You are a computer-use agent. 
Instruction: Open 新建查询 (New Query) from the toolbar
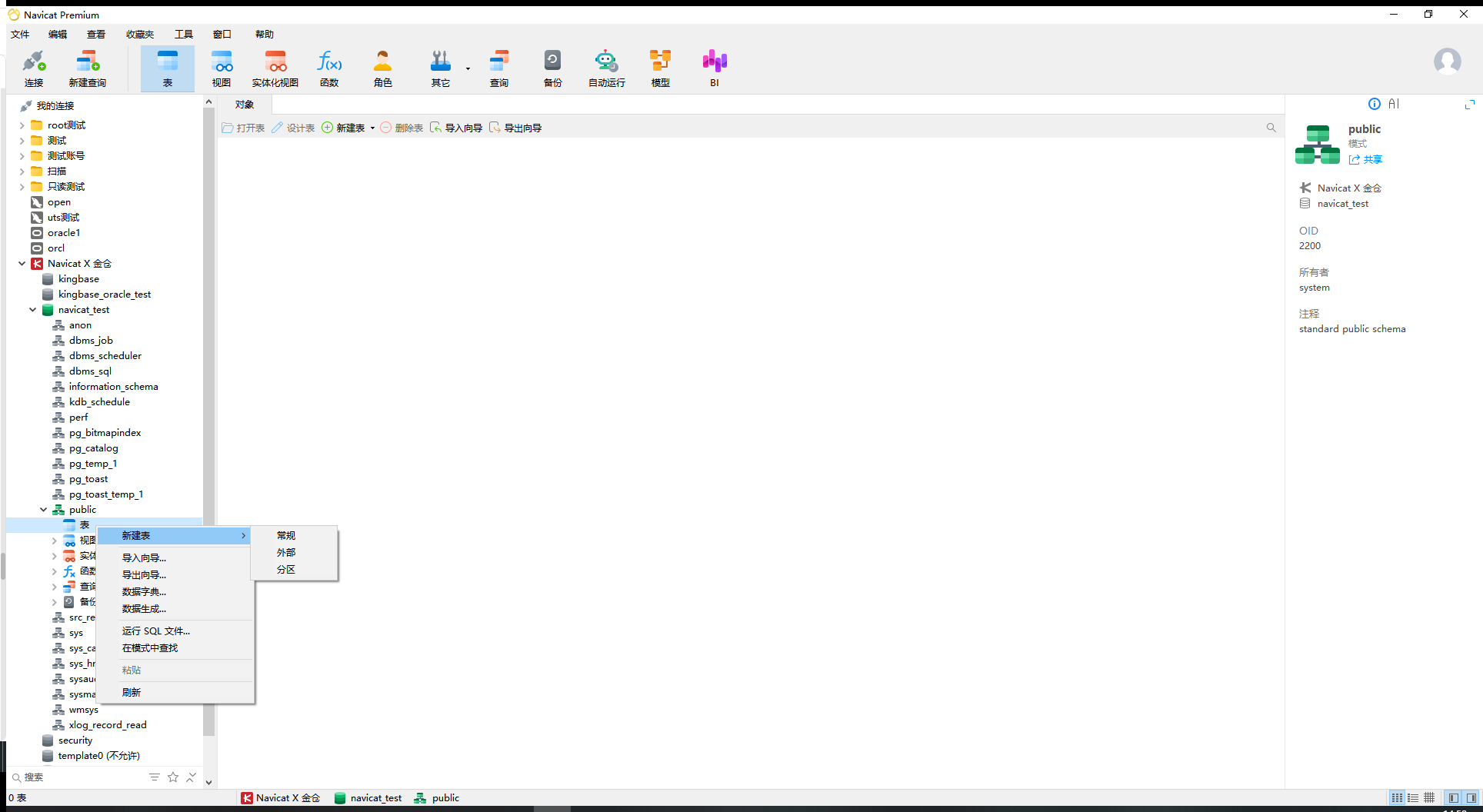tap(88, 68)
